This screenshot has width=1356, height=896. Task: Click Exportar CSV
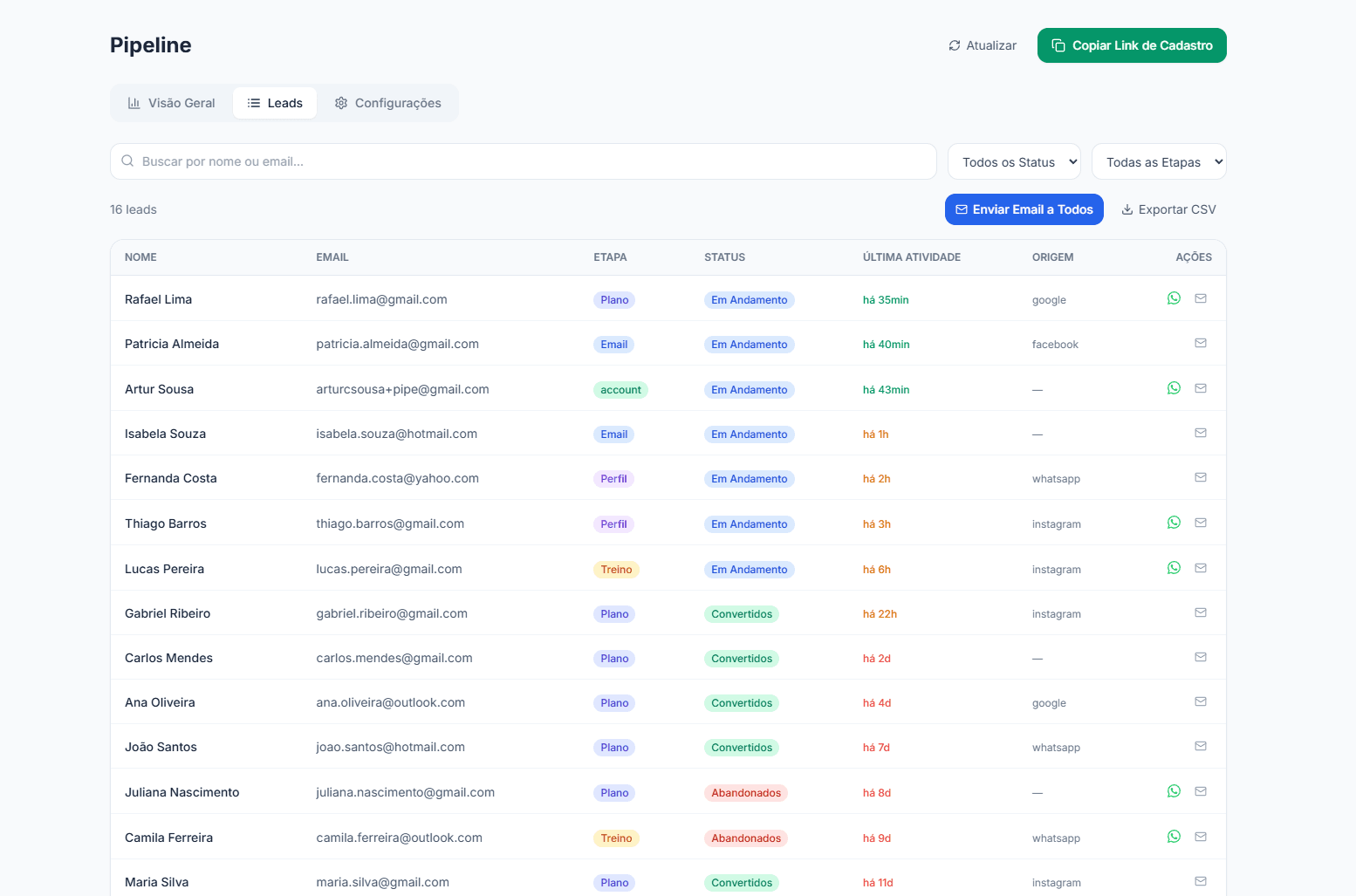[1168, 209]
